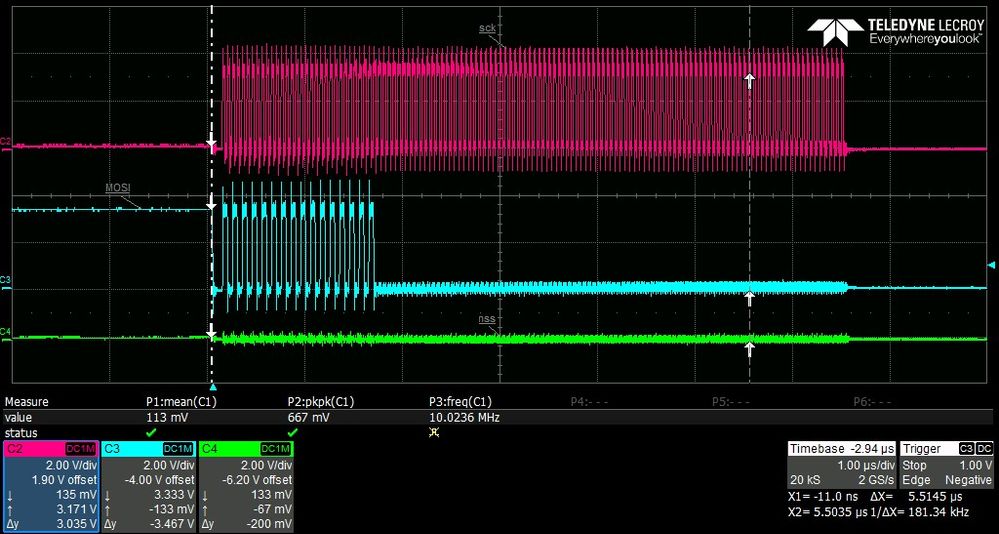Viewport: 999px width, 534px height.
Task: Click the trigger level marker on right edge
Action: click(991, 265)
